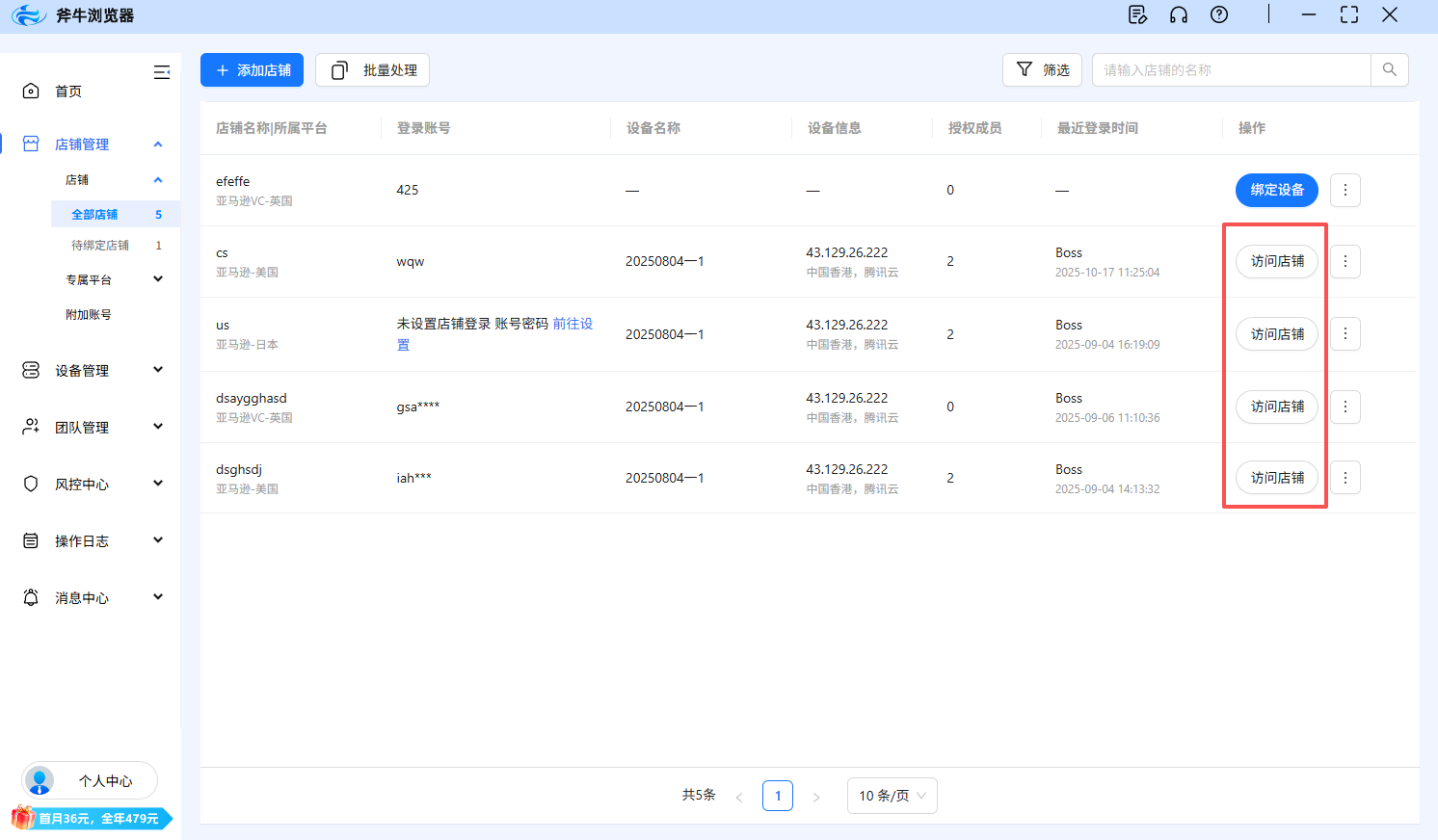Screen dimensions: 1438x840
Task: Open the three-dot menu for efeffe store
Action: (x=1345, y=190)
